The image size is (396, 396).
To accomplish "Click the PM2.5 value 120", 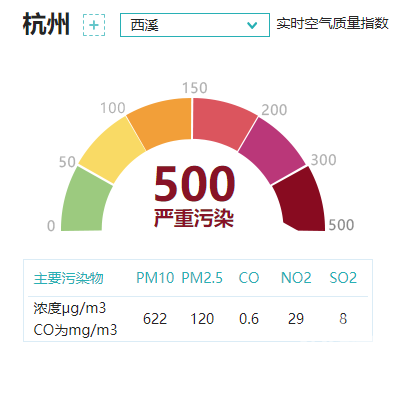I will [202, 319].
